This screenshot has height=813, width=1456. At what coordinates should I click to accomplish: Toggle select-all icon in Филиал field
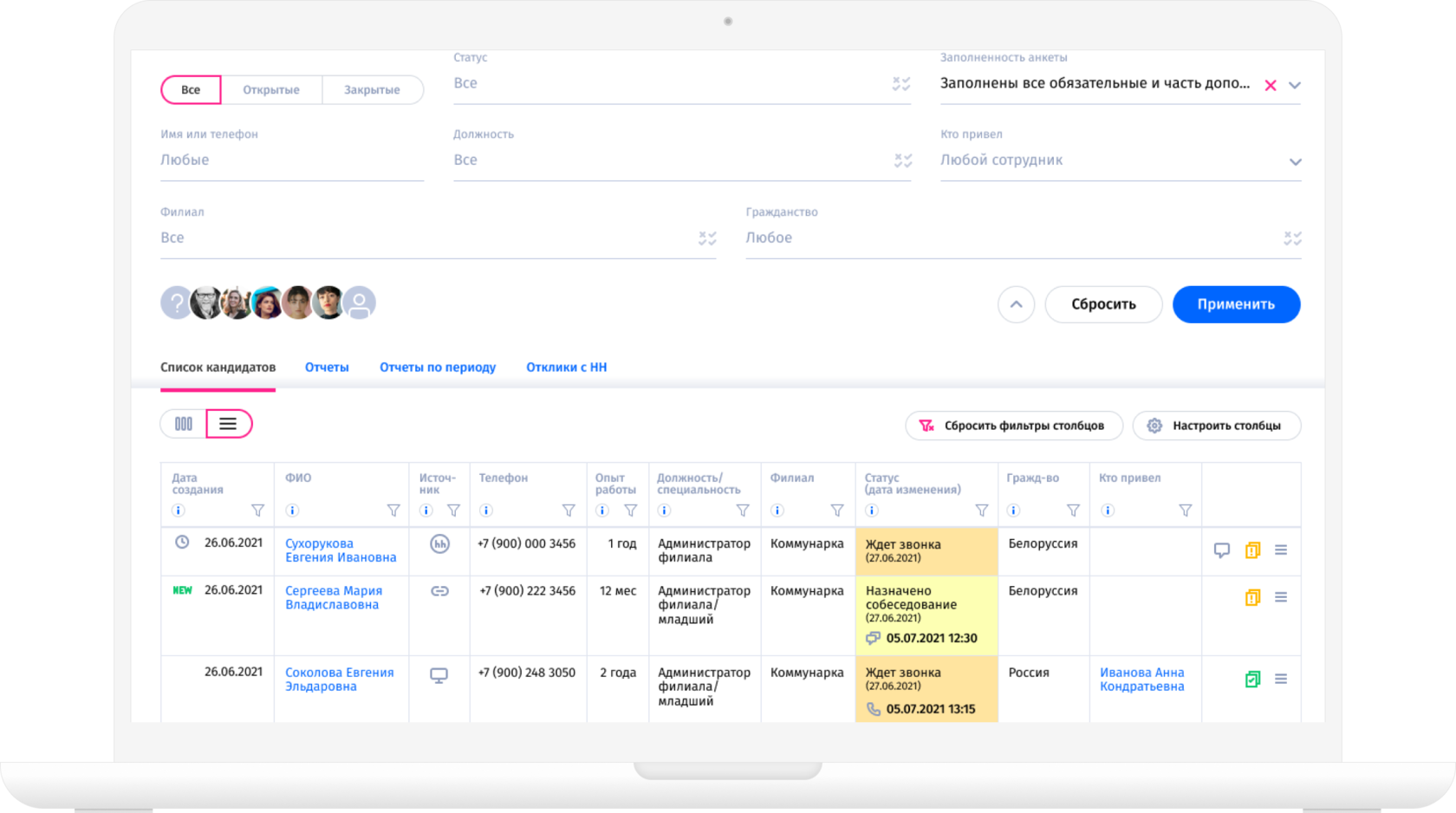[x=707, y=238]
